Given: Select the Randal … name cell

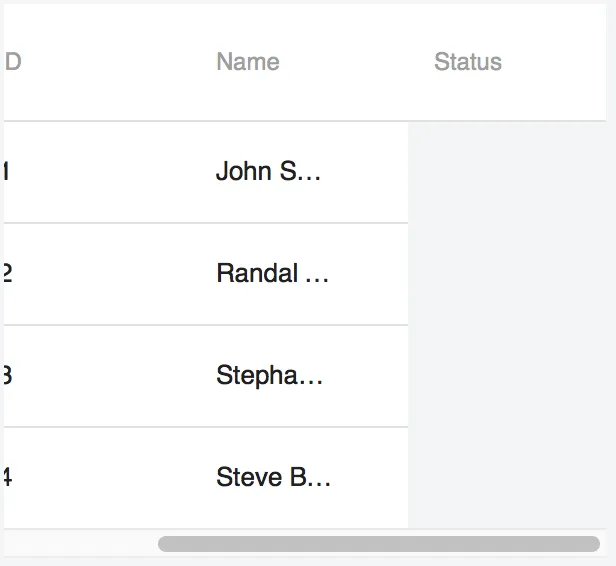Looking at the screenshot, I should click(272, 274).
